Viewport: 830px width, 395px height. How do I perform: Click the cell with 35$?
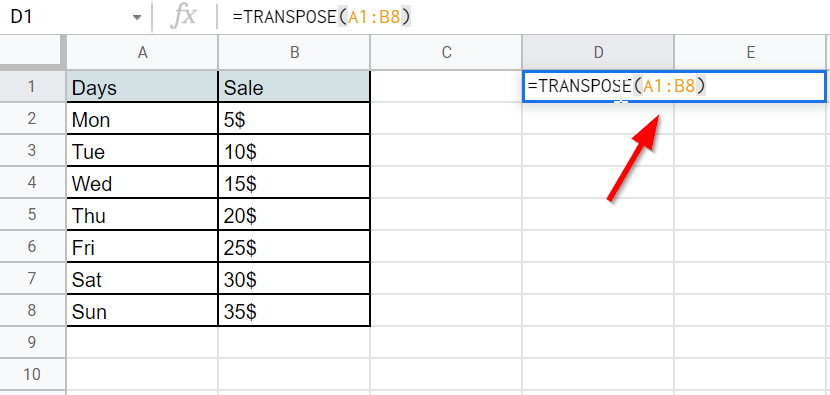[x=294, y=311]
